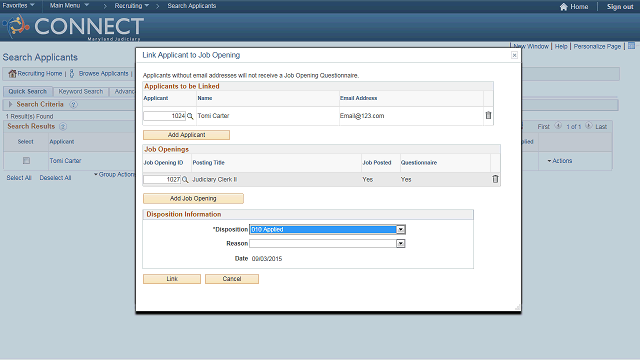The image size is (640, 360).
Task: Open the Reason dropdown list
Action: point(401,244)
